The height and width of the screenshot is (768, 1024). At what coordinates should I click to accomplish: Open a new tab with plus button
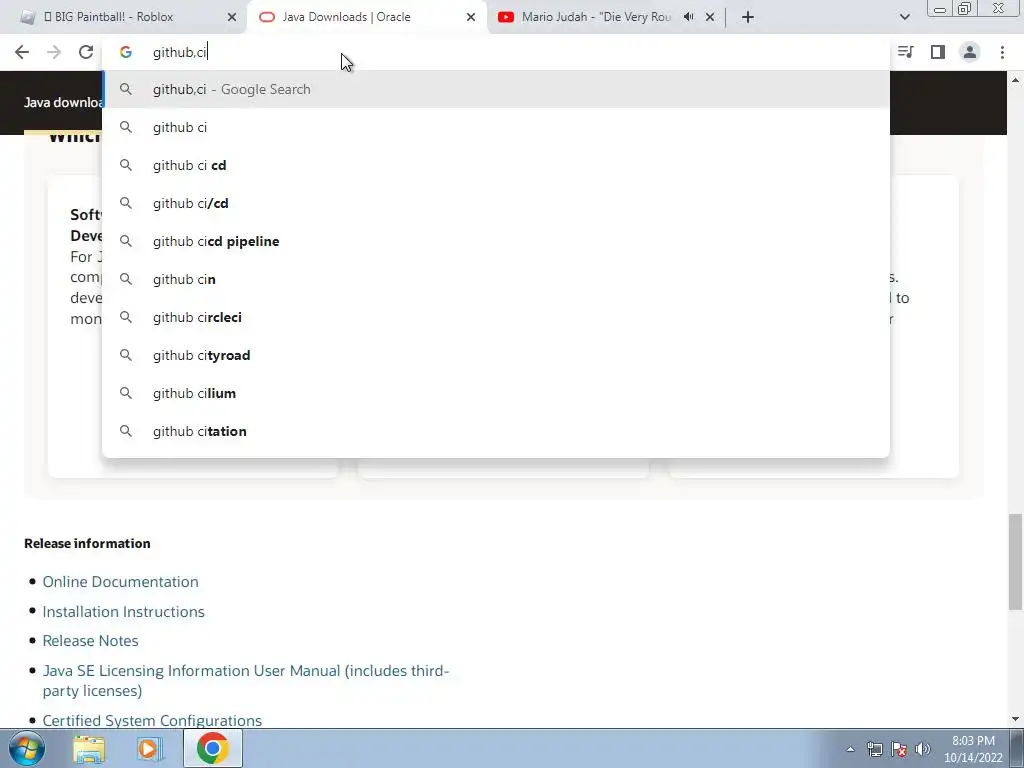(x=748, y=17)
